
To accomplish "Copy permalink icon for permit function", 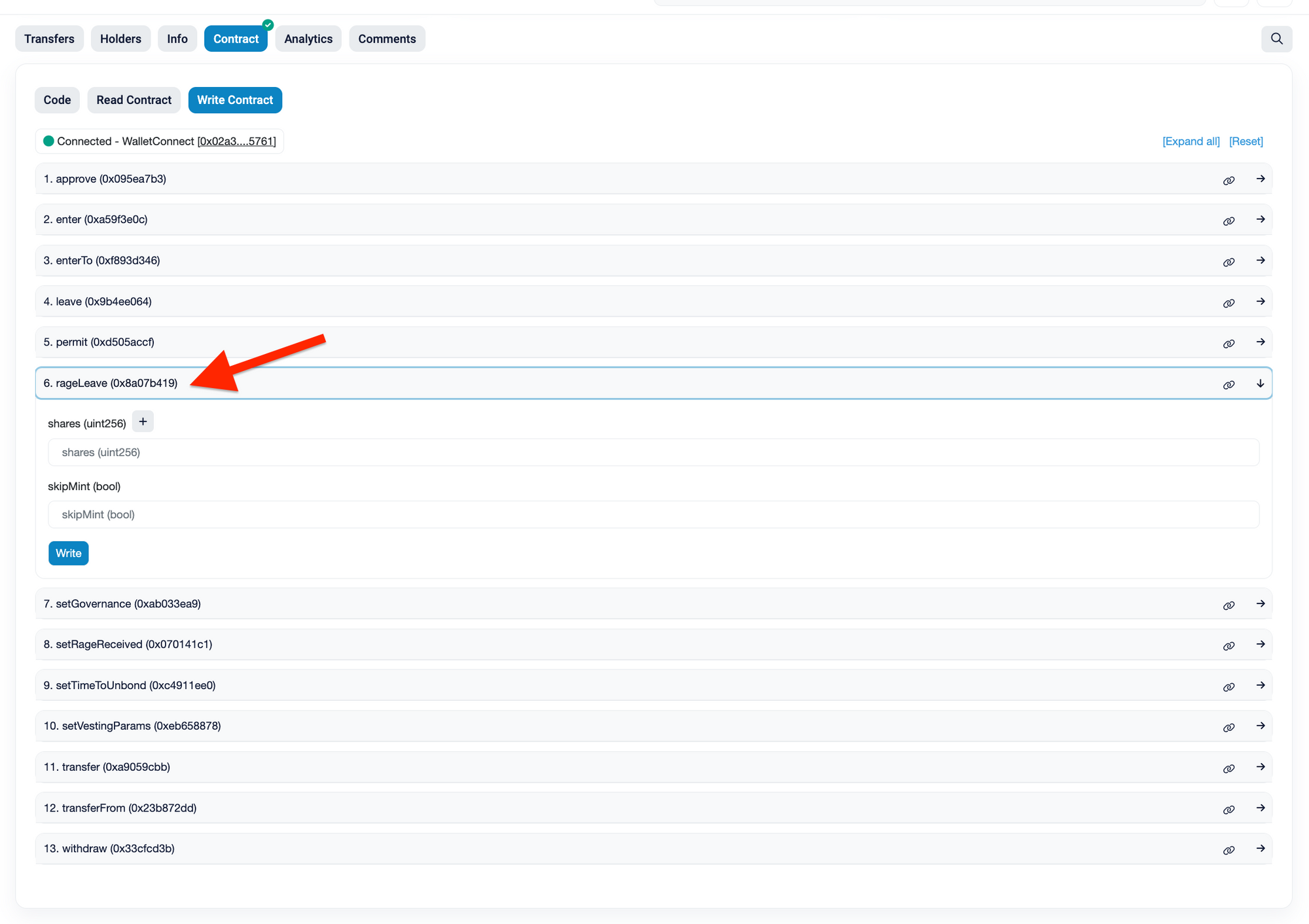I will (1228, 344).
